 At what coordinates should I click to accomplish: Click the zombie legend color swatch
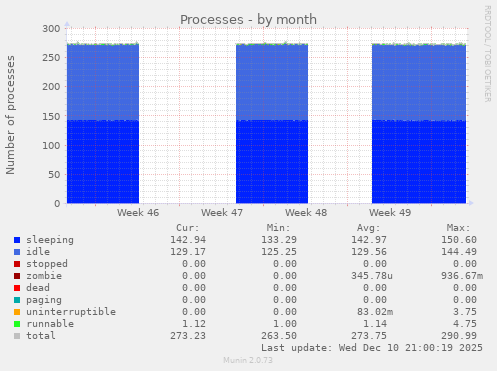click(x=17, y=276)
